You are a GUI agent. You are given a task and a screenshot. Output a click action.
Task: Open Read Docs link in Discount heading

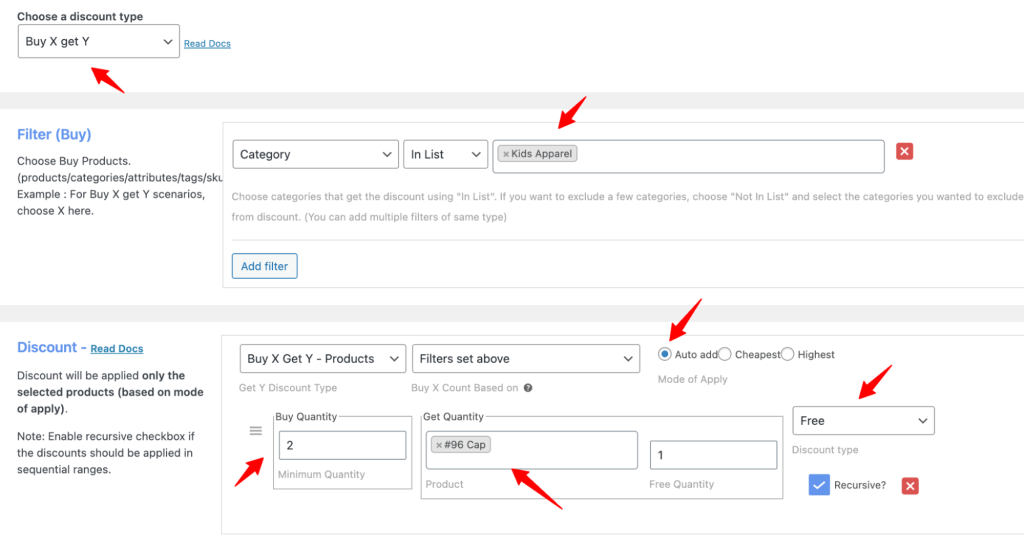pos(117,349)
